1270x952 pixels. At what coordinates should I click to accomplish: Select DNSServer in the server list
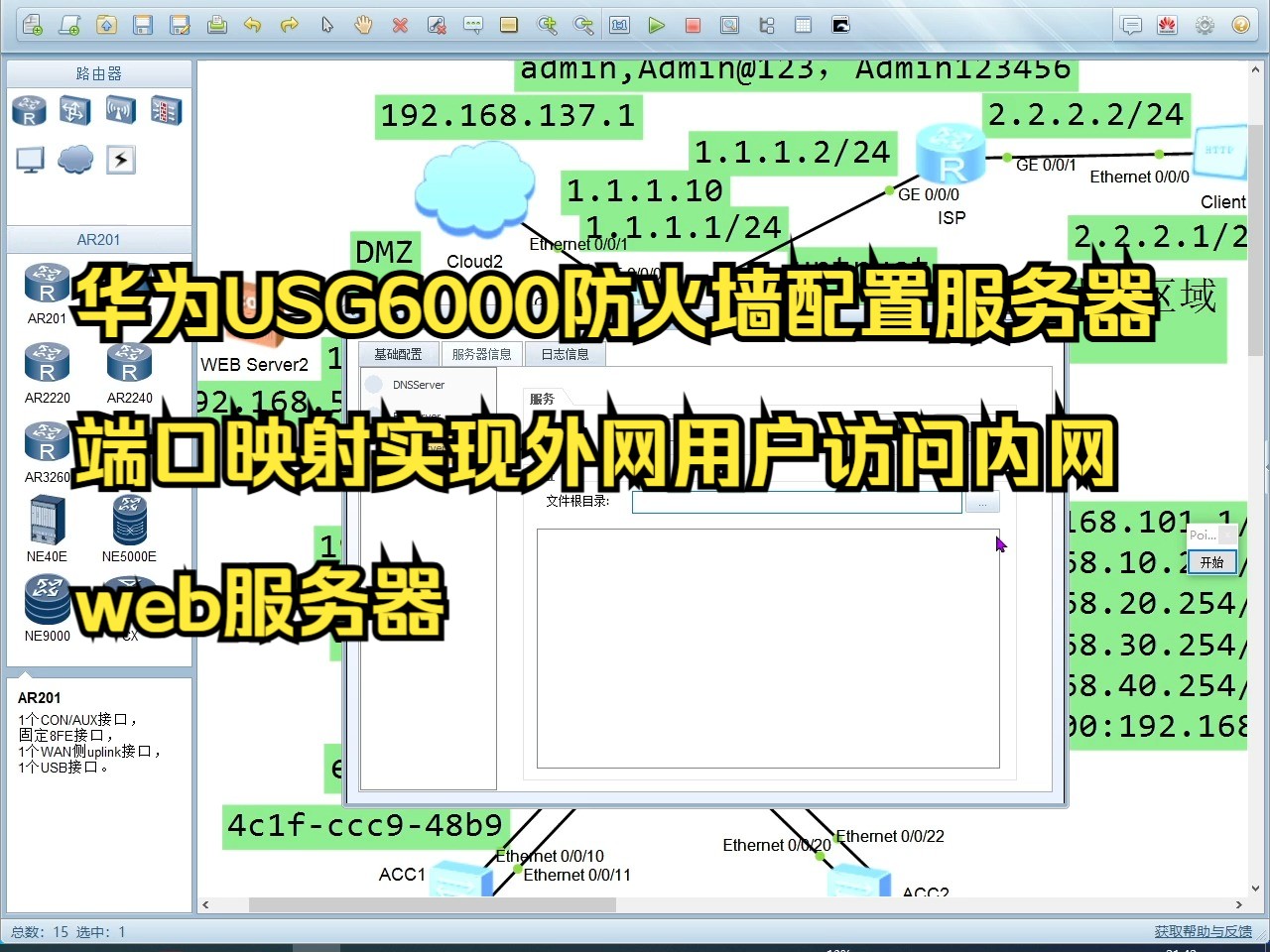[x=419, y=385]
